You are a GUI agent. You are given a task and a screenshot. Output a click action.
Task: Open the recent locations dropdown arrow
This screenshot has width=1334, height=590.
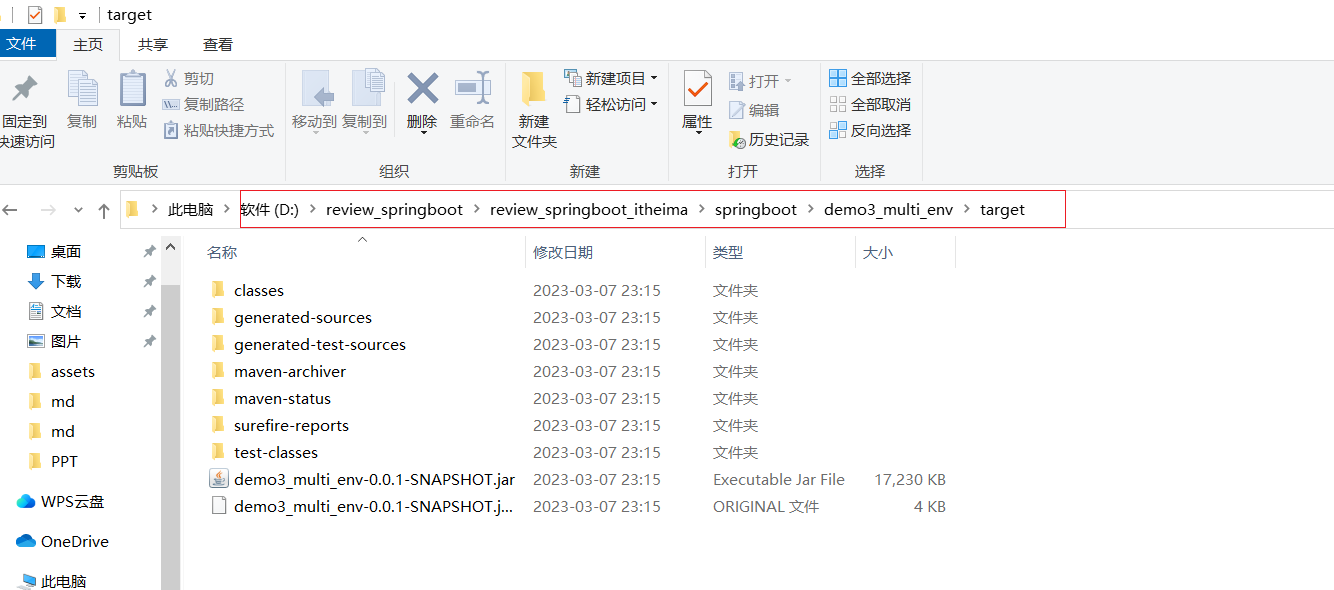tap(78, 210)
